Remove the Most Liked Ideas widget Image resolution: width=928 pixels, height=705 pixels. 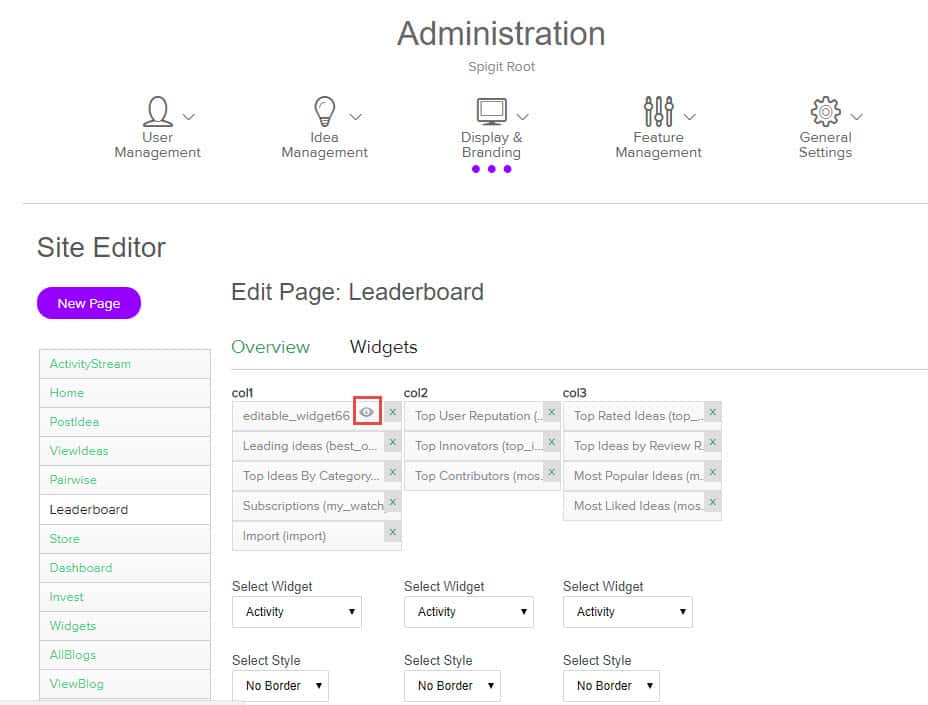[x=712, y=502]
